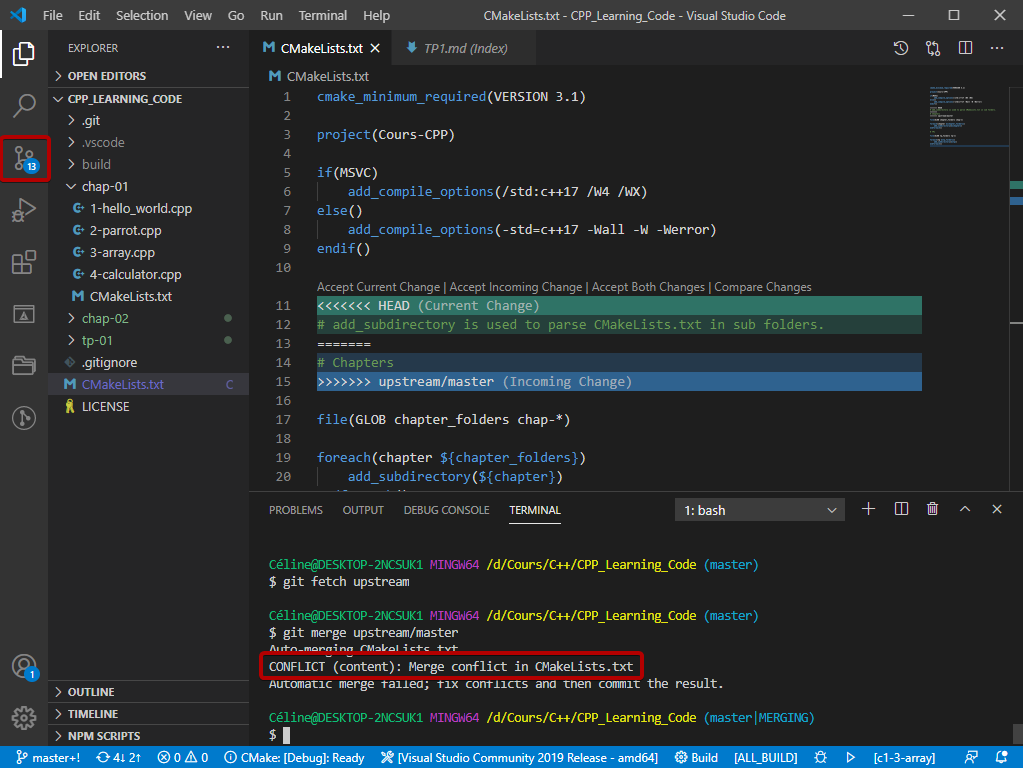Switch to the PROBLEMS panel tab

pos(296,510)
